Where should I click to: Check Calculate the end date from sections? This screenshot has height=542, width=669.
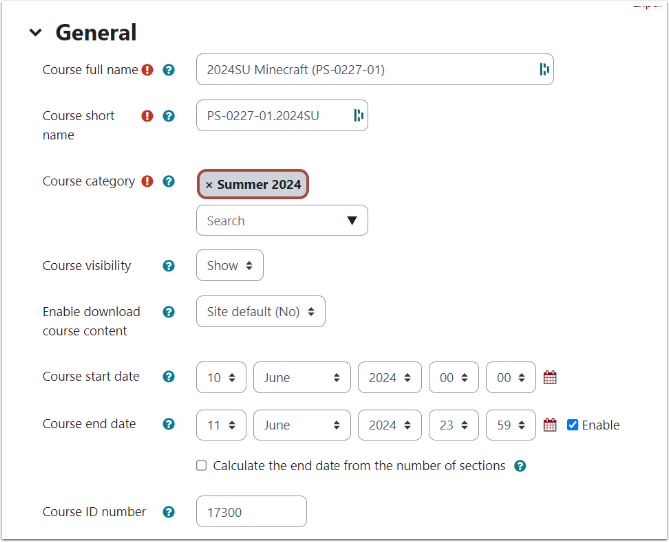click(202, 466)
